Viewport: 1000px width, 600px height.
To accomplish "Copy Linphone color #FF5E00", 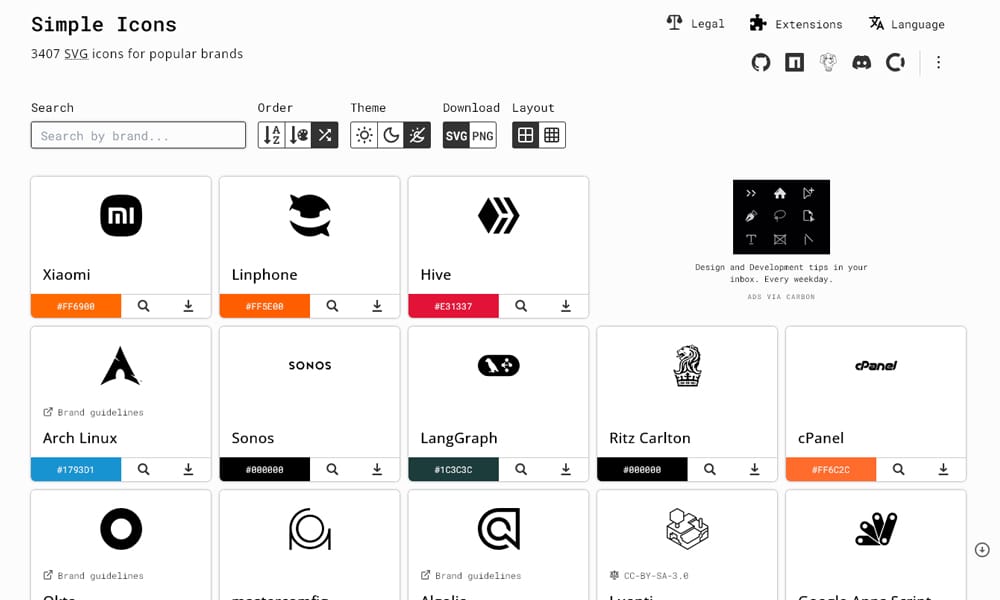I will [x=265, y=306].
